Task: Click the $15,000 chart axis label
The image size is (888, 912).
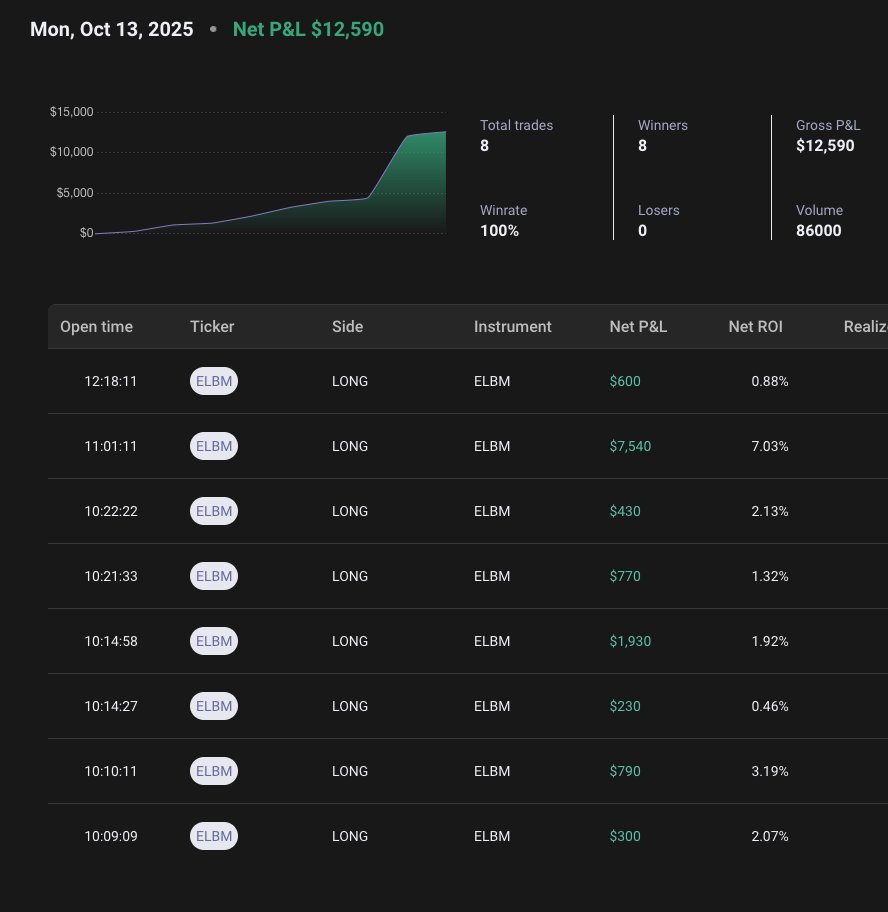Action: (x=72, y=112)
